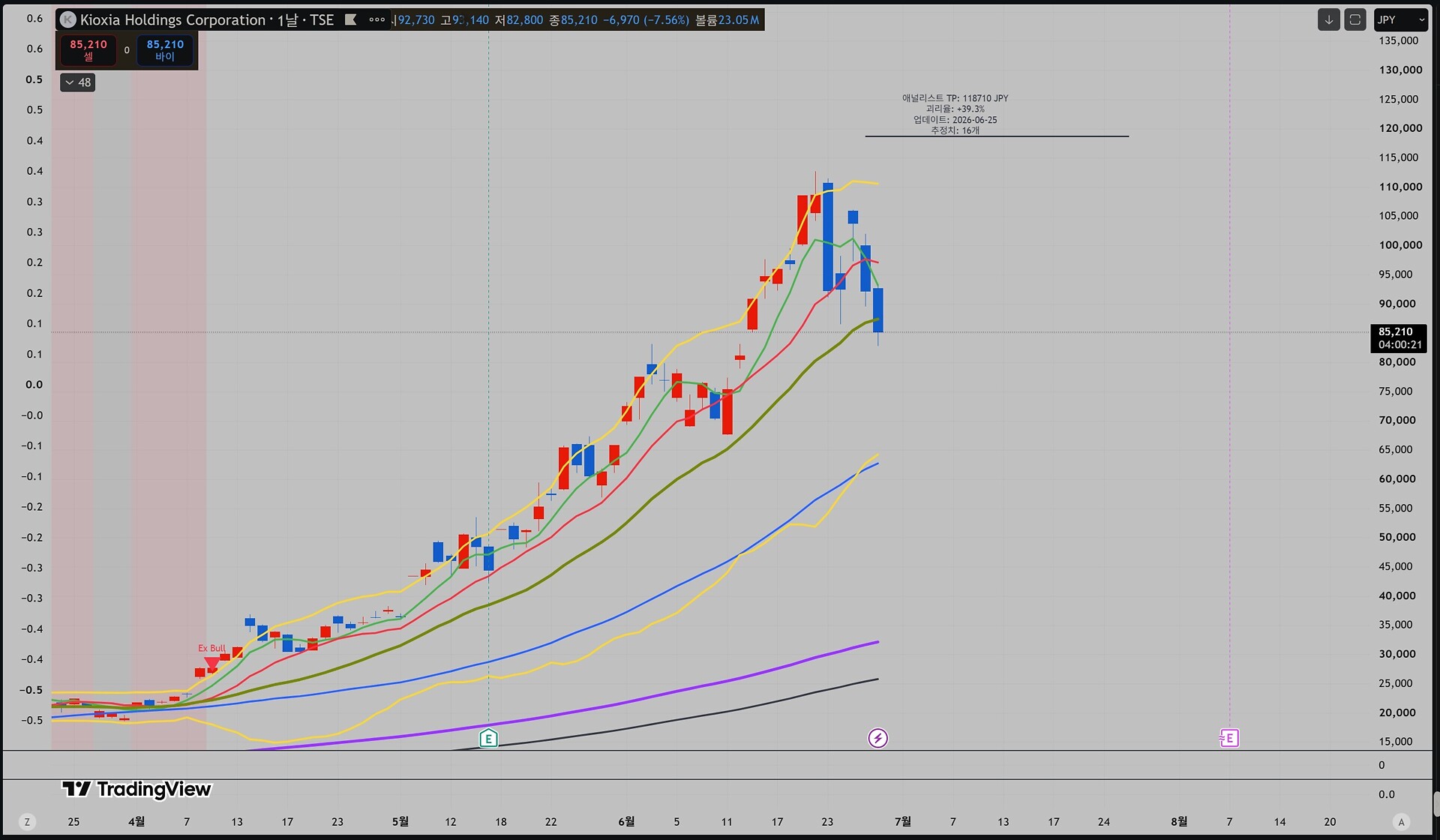Click the 8월 label on the time axis
The image size is (1440, 840).
[1179, 822]
